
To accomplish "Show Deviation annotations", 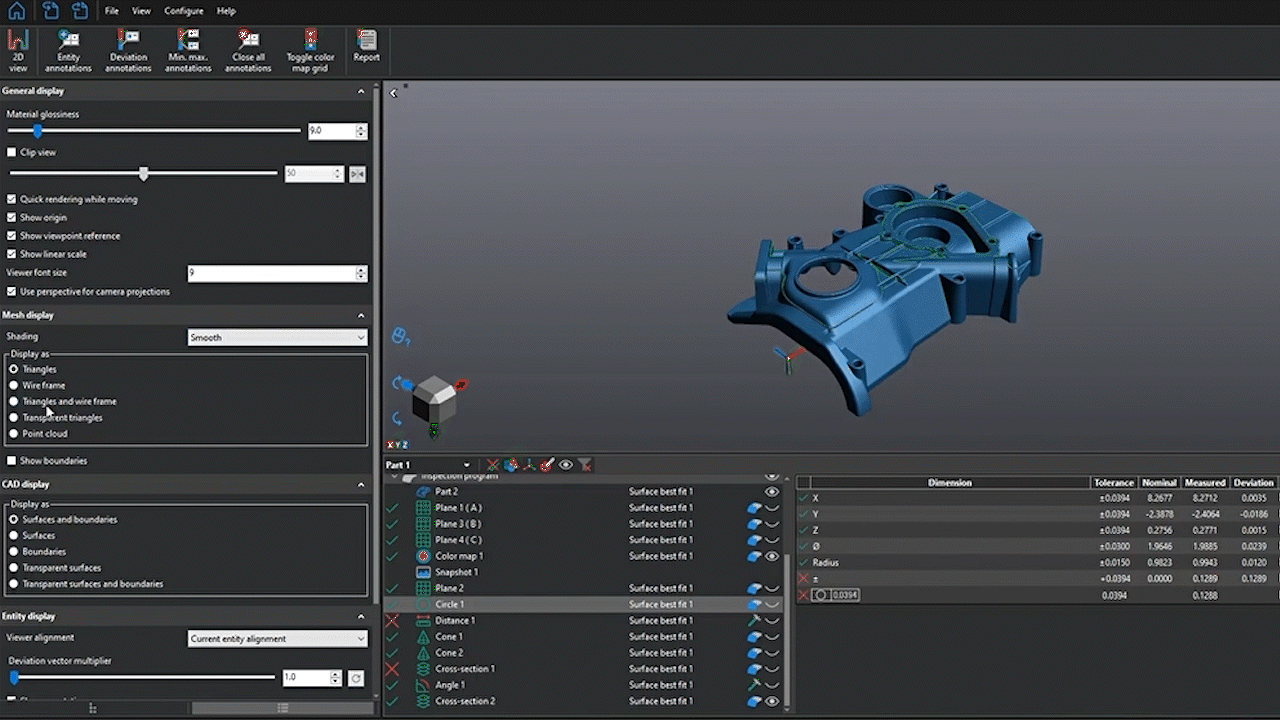I will pyautogui.click(x=128, y=50).
